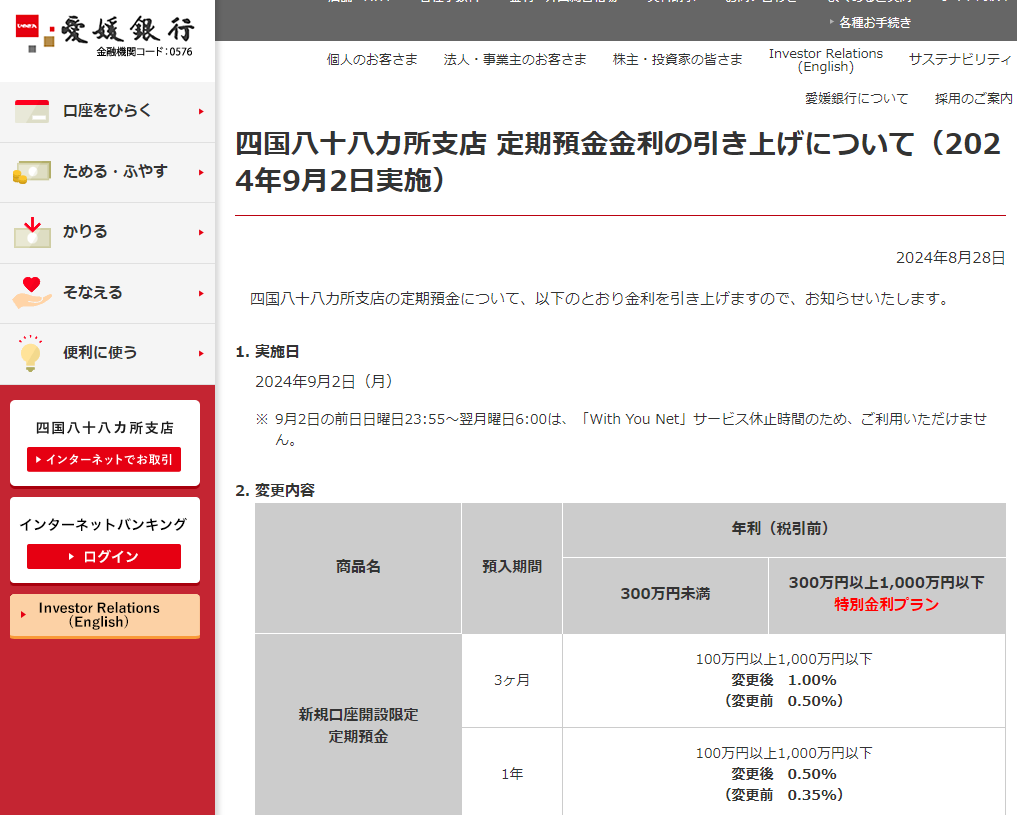Click the card icon beside 口座をひらく
Image resolution: width=1017 pixels, height=815 pixels.
pos(32,112)
